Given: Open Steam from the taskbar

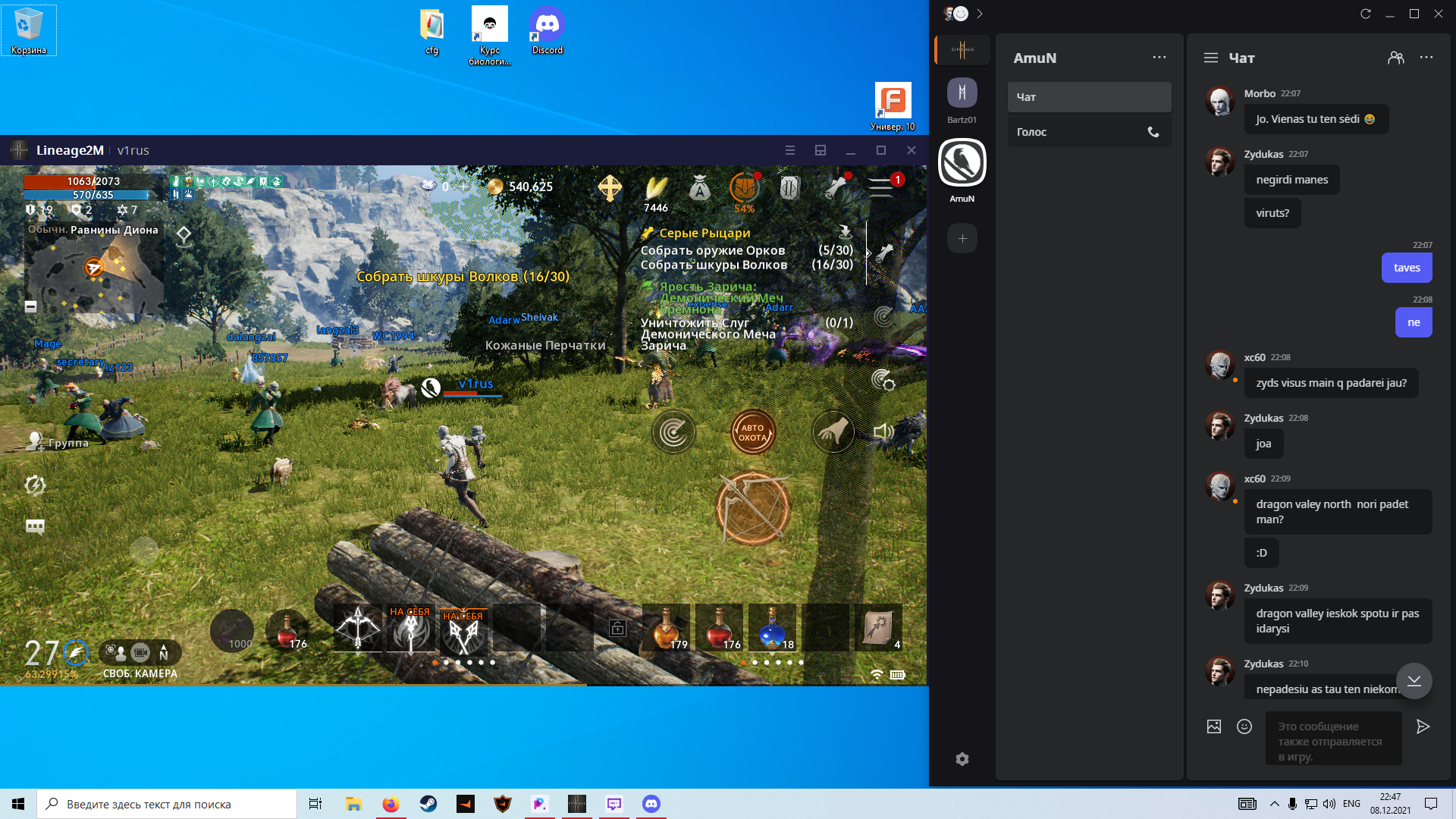Looking at the screenshot, I should (x=428, y=804).
